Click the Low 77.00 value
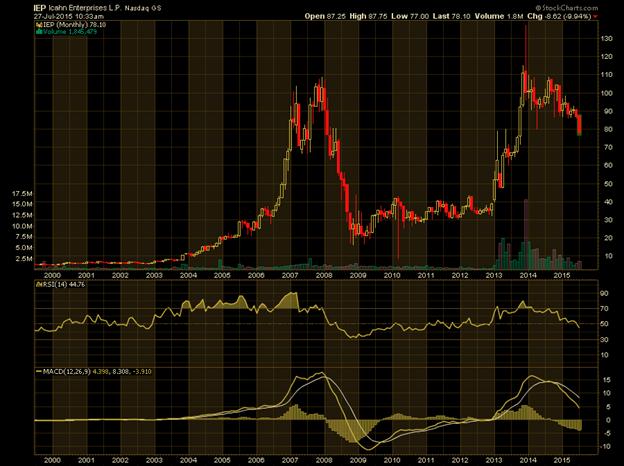 tap(410, 16)
